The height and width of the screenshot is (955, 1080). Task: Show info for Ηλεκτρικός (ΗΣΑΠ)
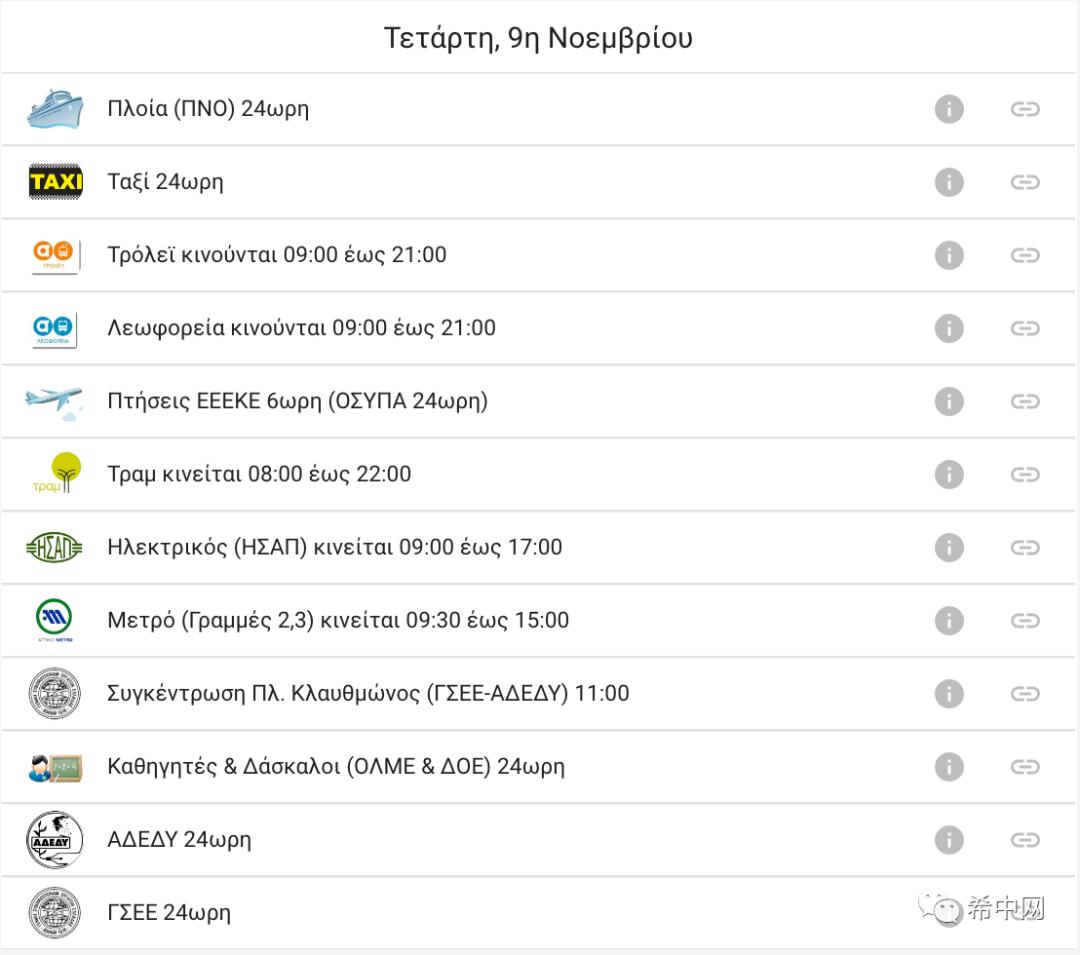(948, 547)
